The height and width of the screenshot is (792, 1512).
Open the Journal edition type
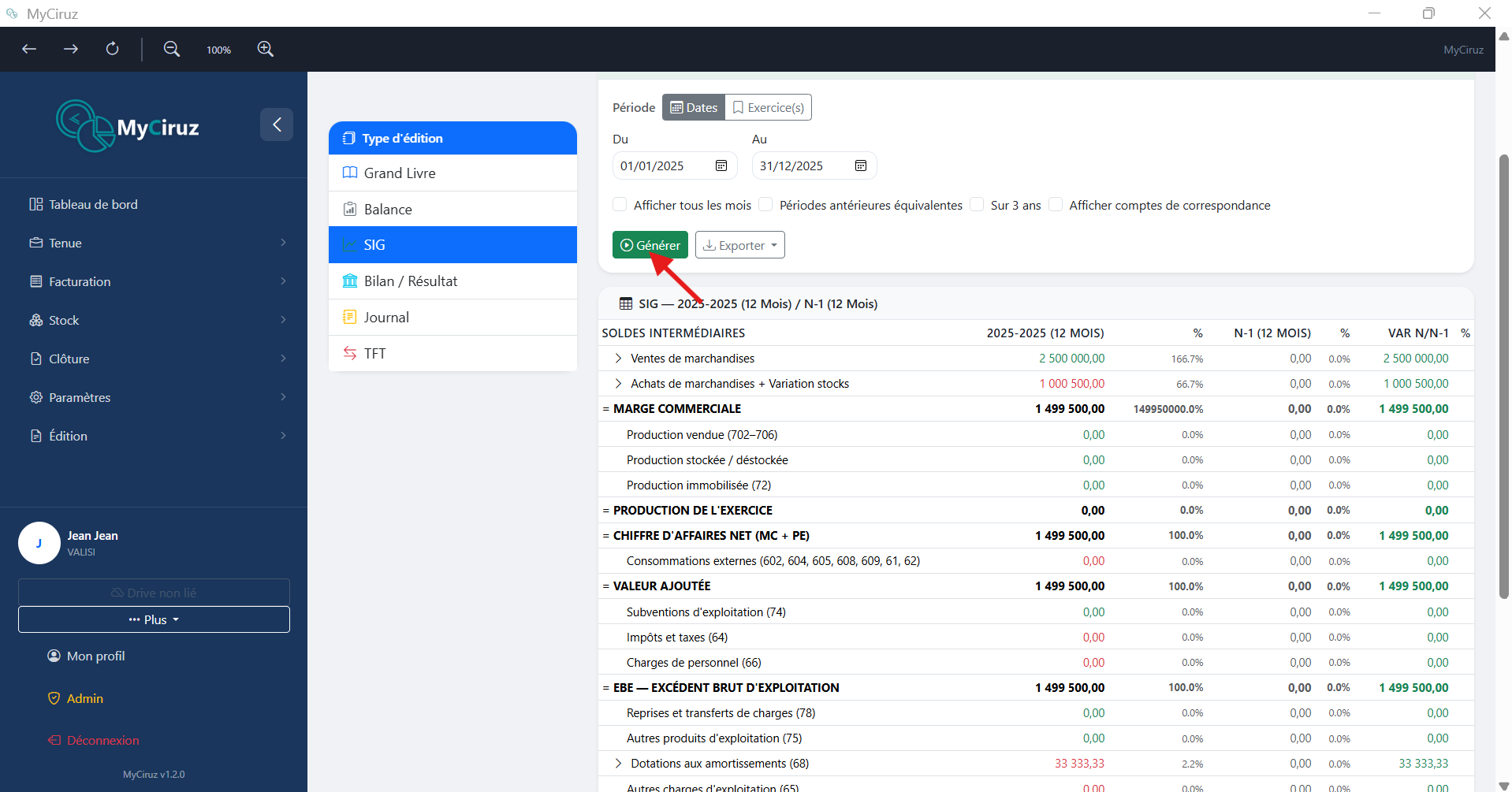coord(452,318)
